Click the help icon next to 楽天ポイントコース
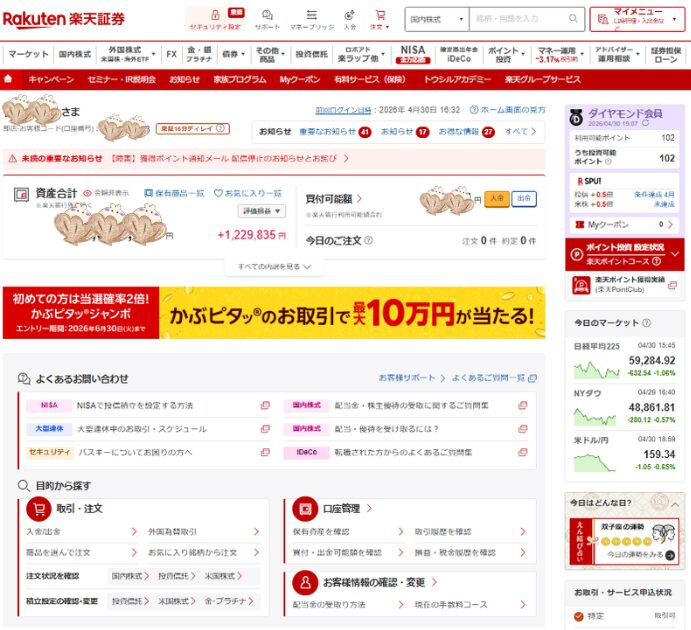Viewport: 691px width, 630px height. [x=656, y=261]
